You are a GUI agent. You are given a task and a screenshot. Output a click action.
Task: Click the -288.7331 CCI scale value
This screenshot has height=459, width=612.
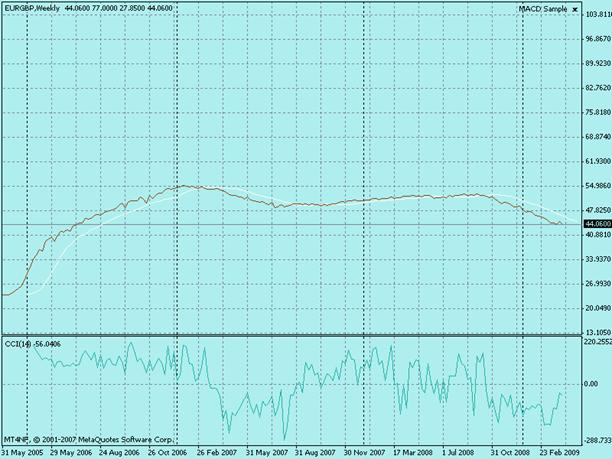tap(597, 439)
